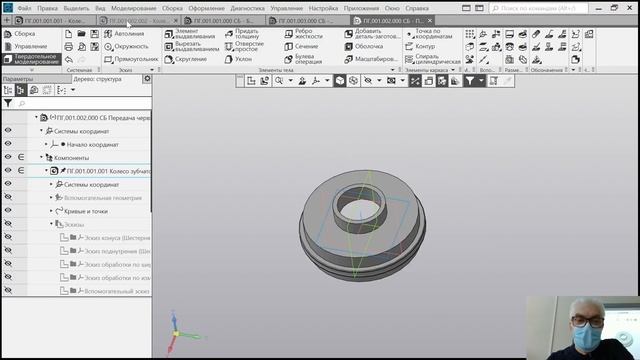Click the funnel filter icon above the tree
This screenshot has height=360, width=640.
pos(8,103)
